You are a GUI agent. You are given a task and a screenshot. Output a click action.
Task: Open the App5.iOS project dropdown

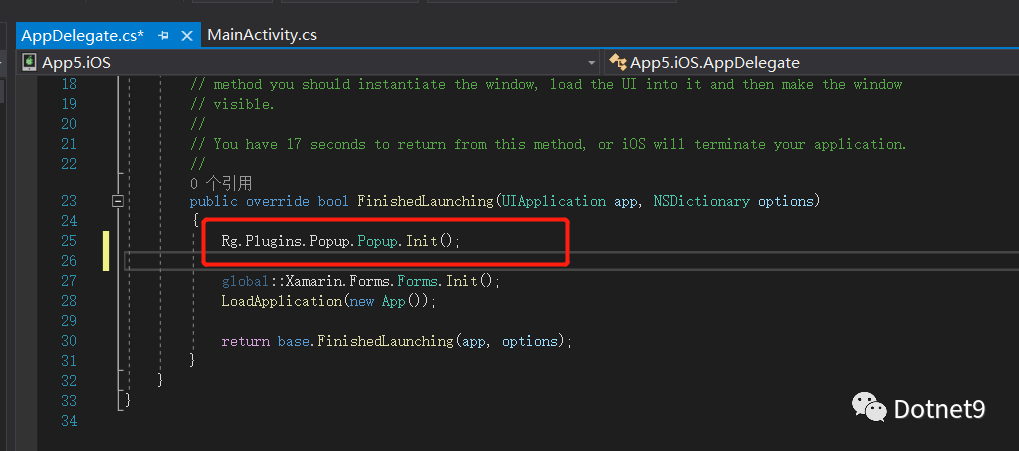[x=591, y=63]
